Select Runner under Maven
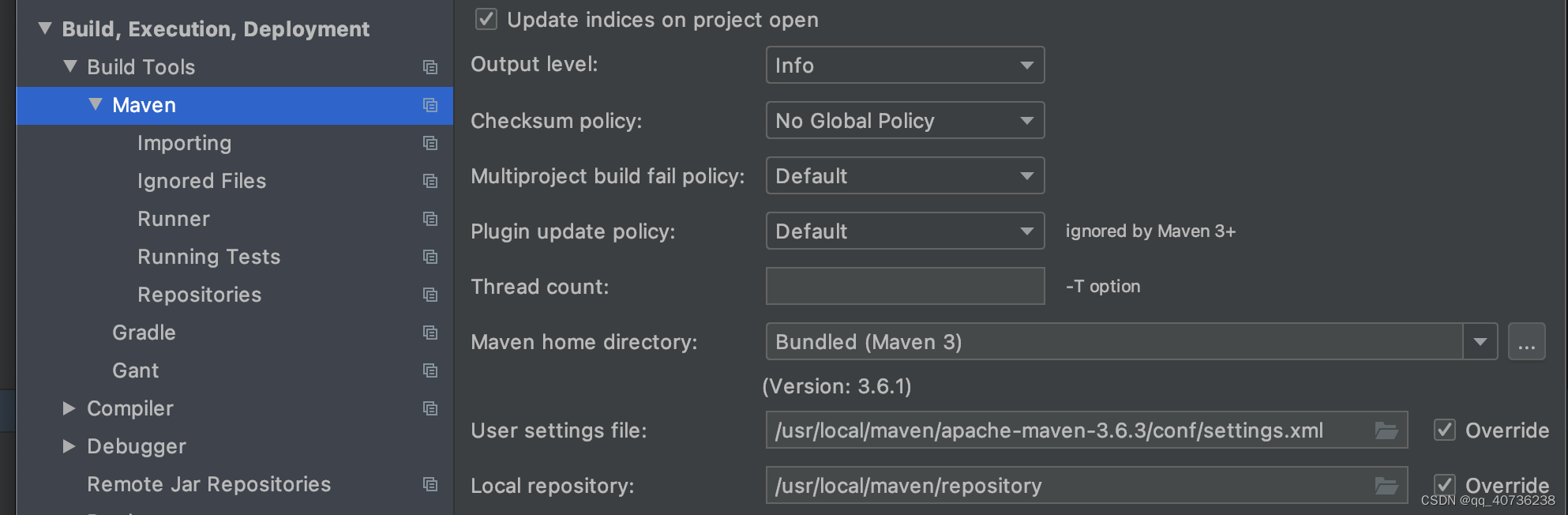This screenshot has width=1568, height=515. 174,219
